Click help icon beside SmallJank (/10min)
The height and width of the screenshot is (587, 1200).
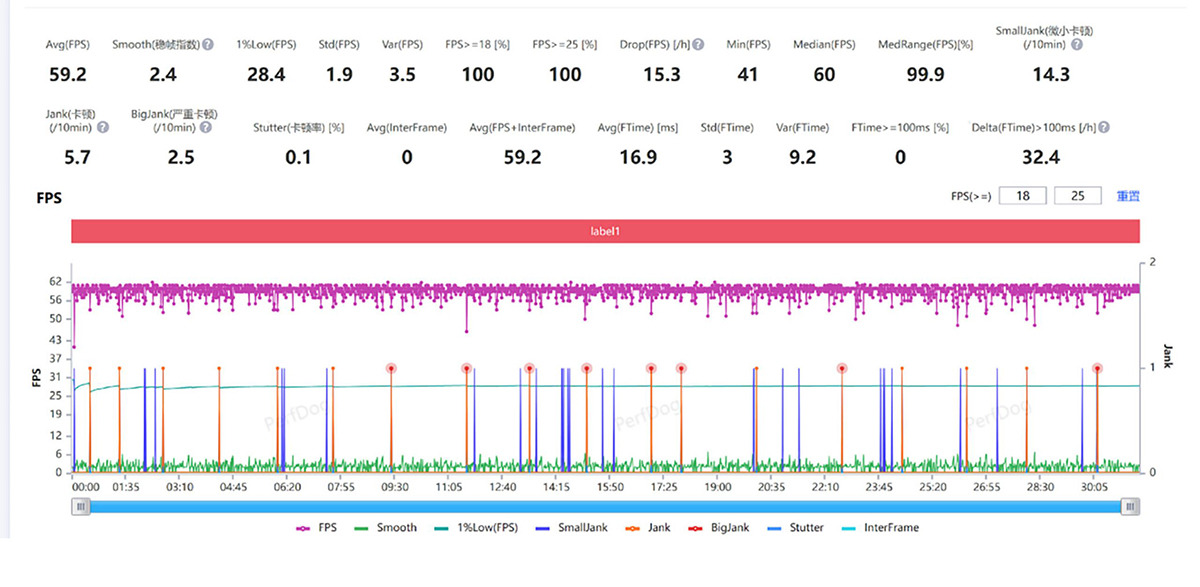[x=1077, y=45]
